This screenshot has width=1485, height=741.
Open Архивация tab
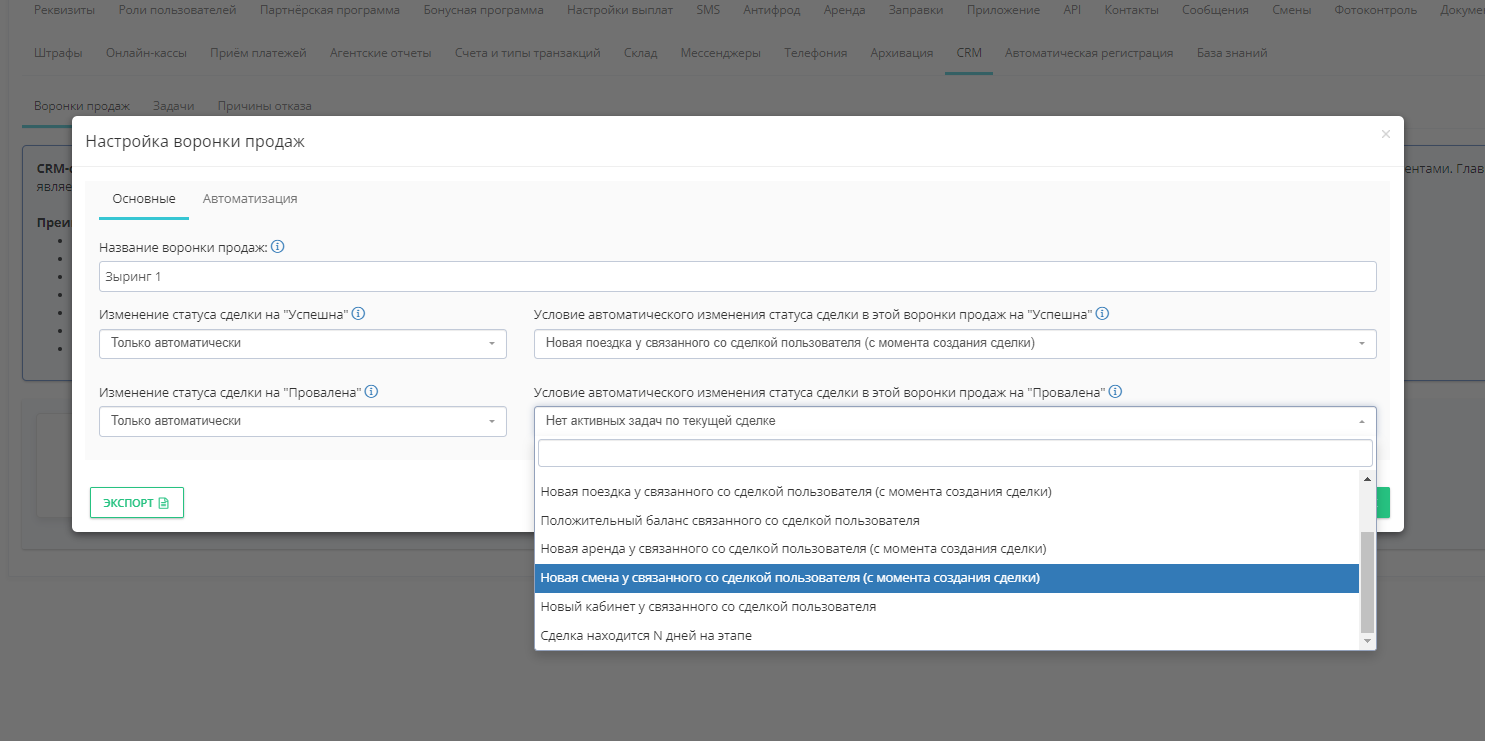tap(902, 53)
